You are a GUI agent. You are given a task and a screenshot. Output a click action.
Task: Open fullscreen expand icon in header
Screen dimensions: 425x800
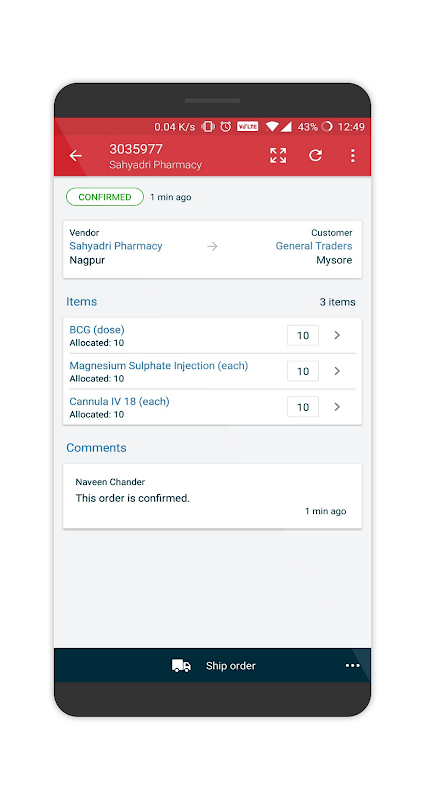[278, 156]
